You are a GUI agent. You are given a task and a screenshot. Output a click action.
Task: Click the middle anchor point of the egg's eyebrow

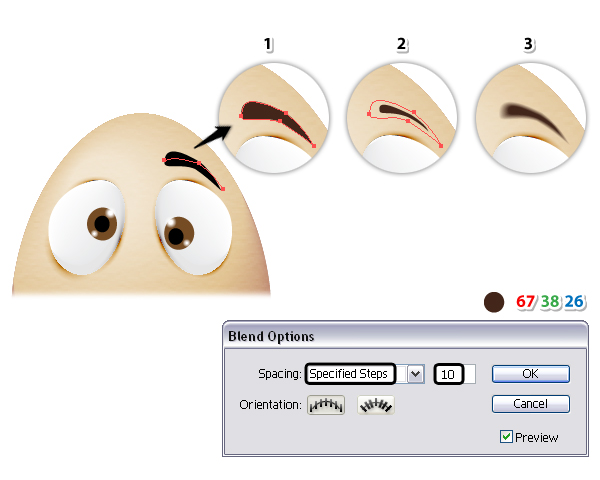(x=199, y=163)
